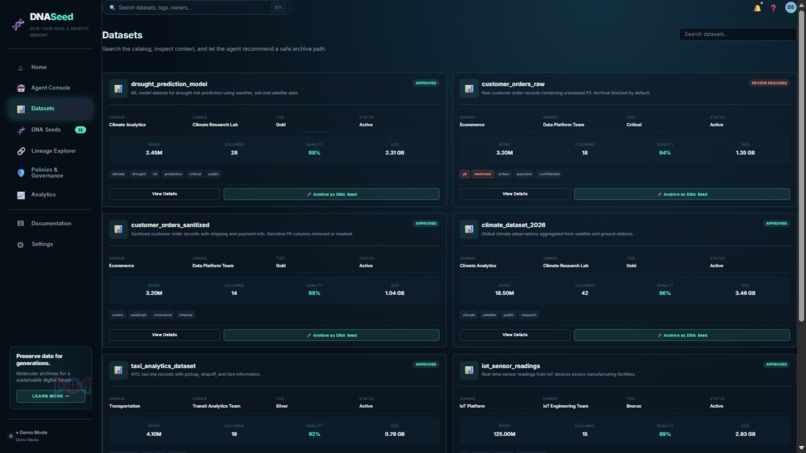
Task: Open Analytics from sidebar
Action: click(50, 195)
